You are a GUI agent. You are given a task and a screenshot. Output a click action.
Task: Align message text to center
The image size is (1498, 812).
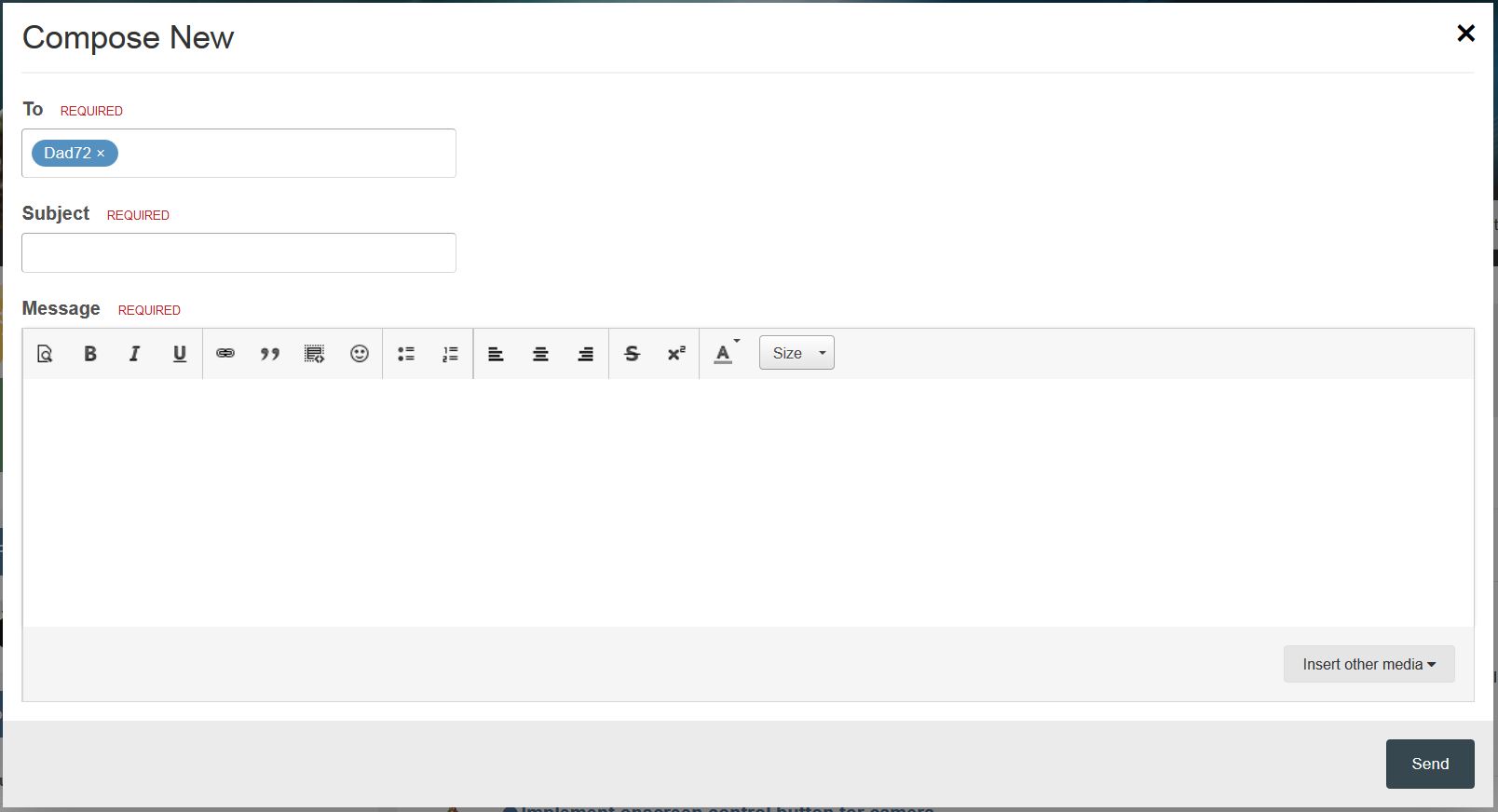point(540,354)
